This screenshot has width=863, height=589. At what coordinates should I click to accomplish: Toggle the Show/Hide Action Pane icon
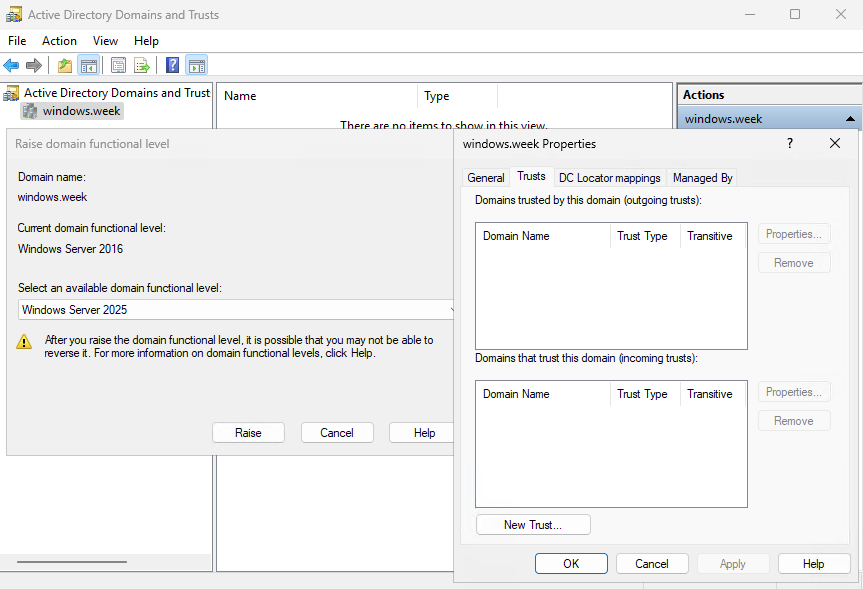[196, 66]
